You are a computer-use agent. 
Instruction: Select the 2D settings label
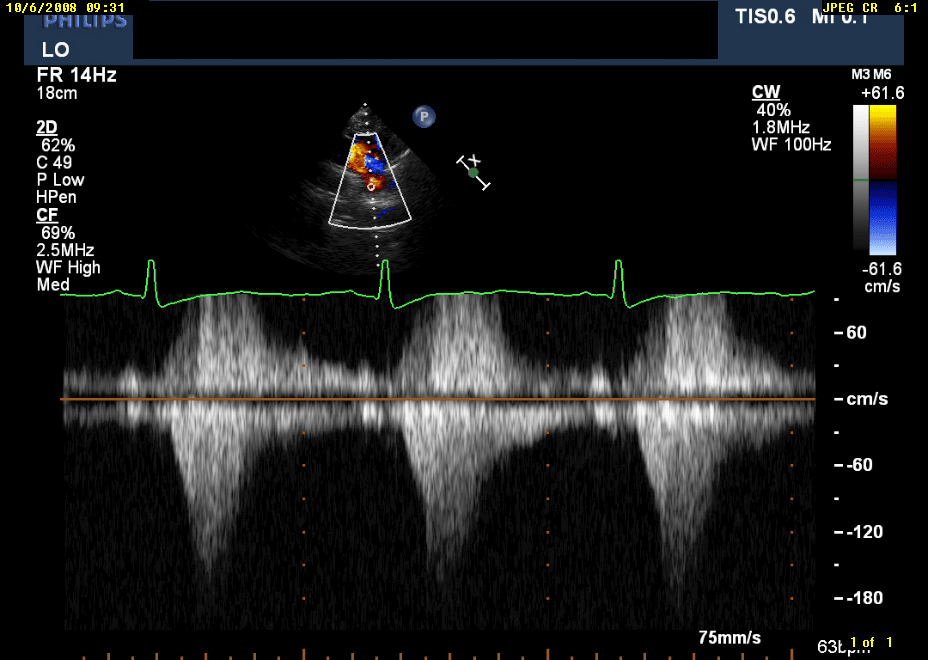coord(47,127)
